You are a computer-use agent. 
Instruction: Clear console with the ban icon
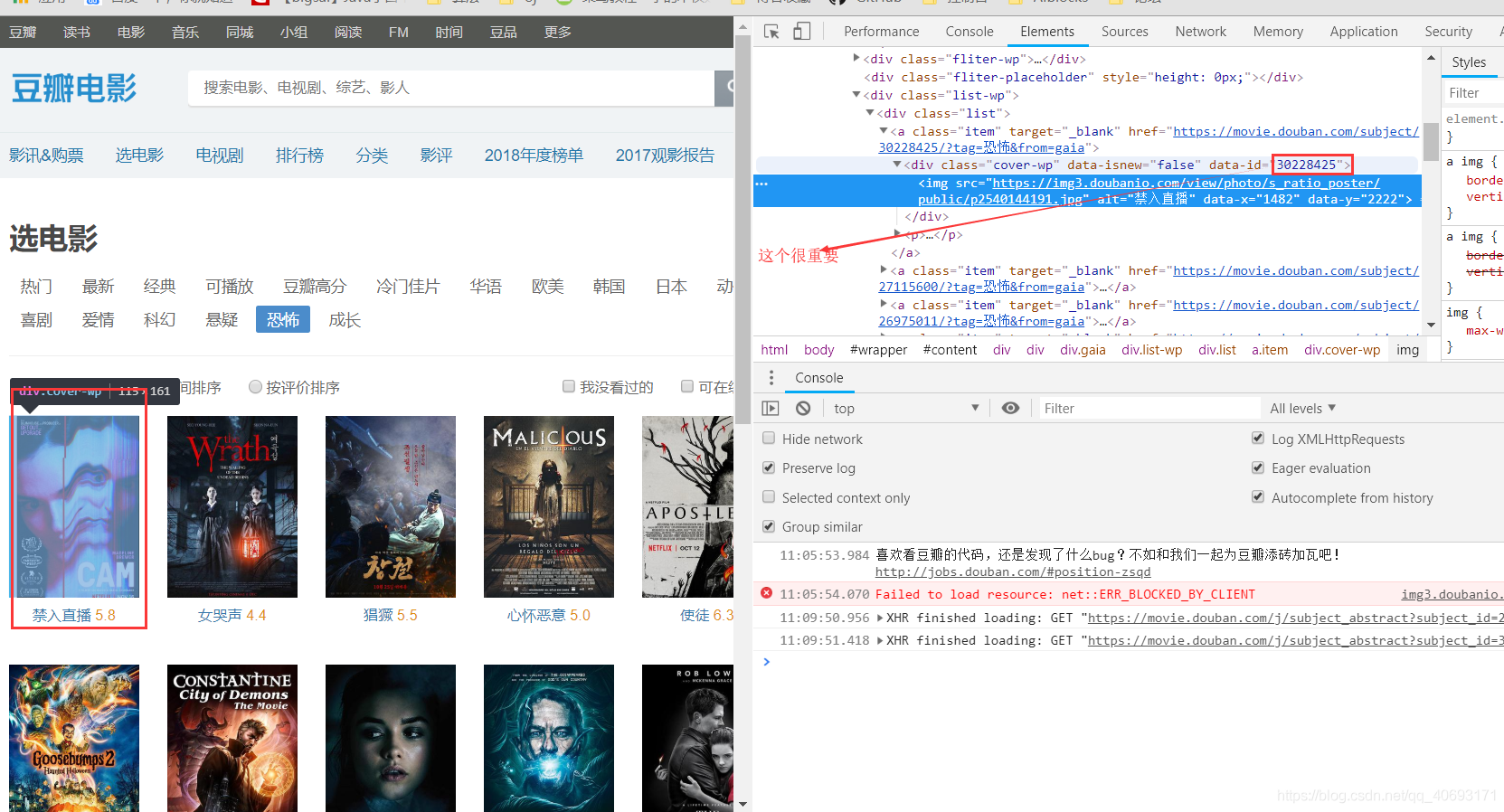(x=803, y=408)
